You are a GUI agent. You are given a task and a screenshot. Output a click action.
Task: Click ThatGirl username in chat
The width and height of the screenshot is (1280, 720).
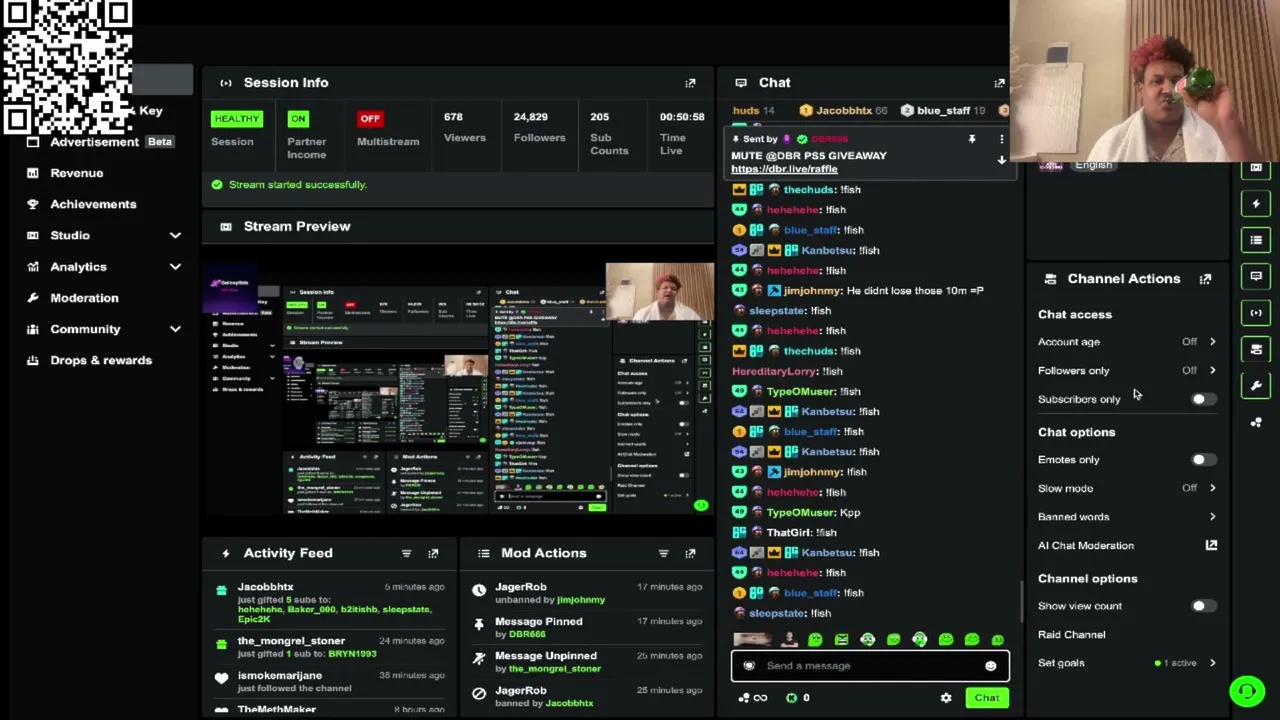coord(788,533)
